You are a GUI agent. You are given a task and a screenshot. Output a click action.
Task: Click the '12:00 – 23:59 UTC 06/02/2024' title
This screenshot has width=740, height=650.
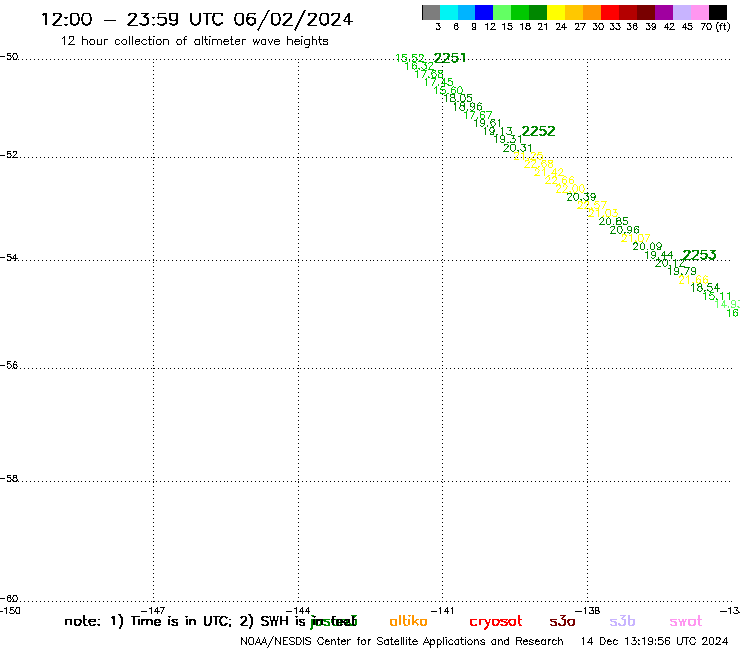[197, 20]
